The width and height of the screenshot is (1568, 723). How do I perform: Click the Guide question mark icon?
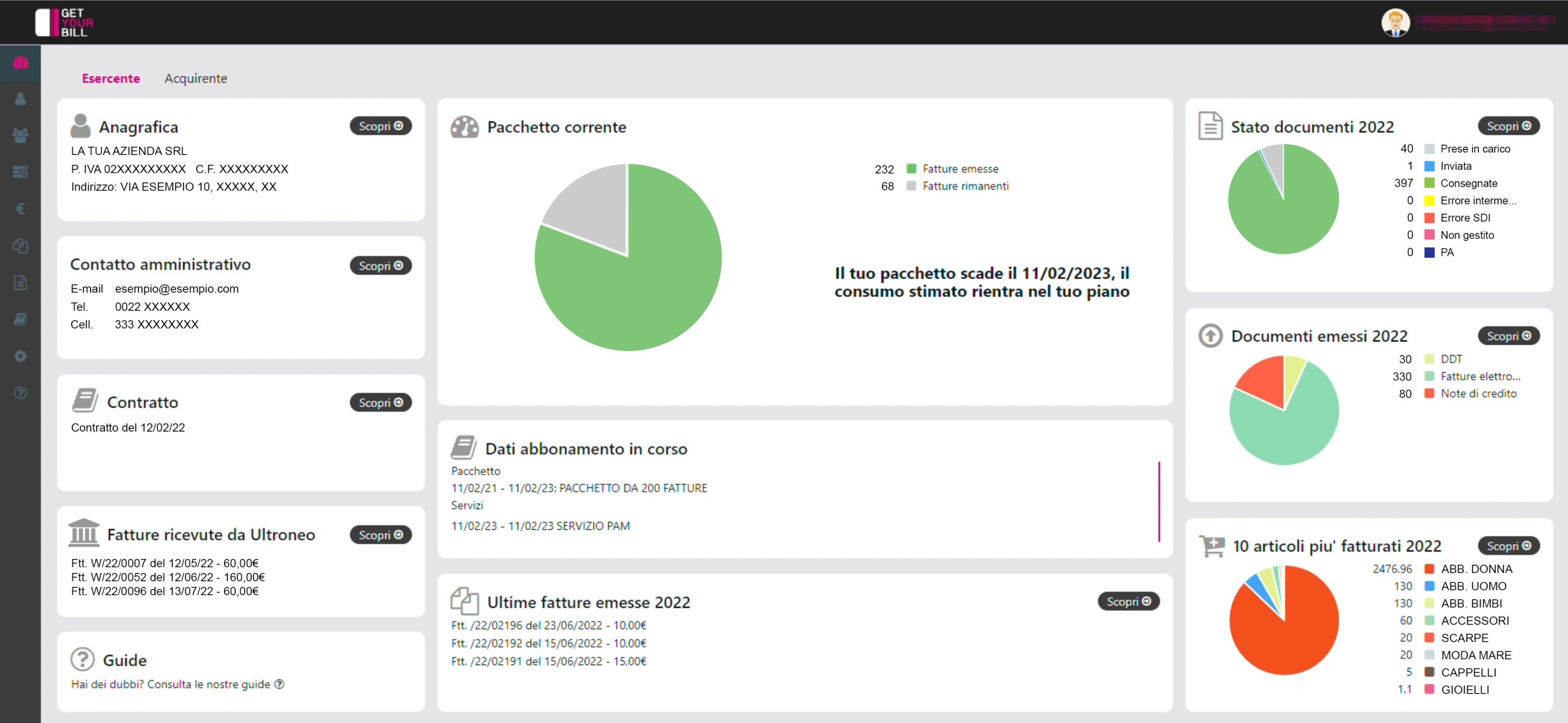pos(83,659)
